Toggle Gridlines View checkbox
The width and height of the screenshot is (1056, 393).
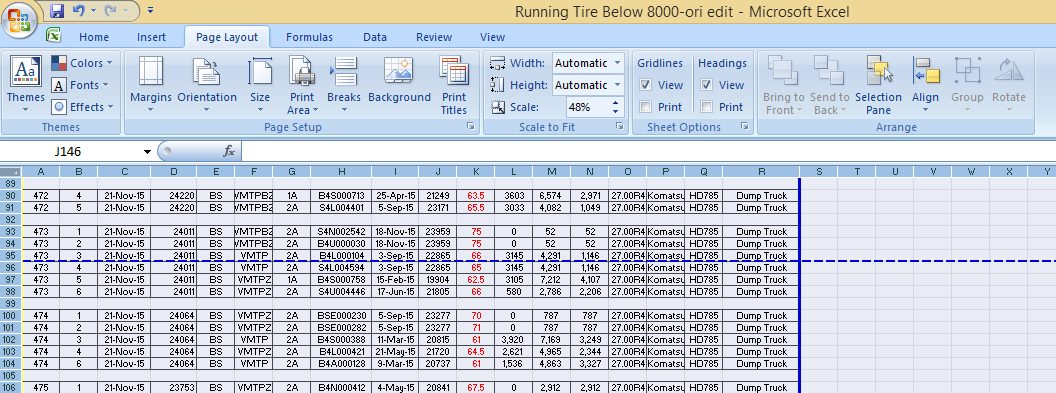(x=645, y=85)
